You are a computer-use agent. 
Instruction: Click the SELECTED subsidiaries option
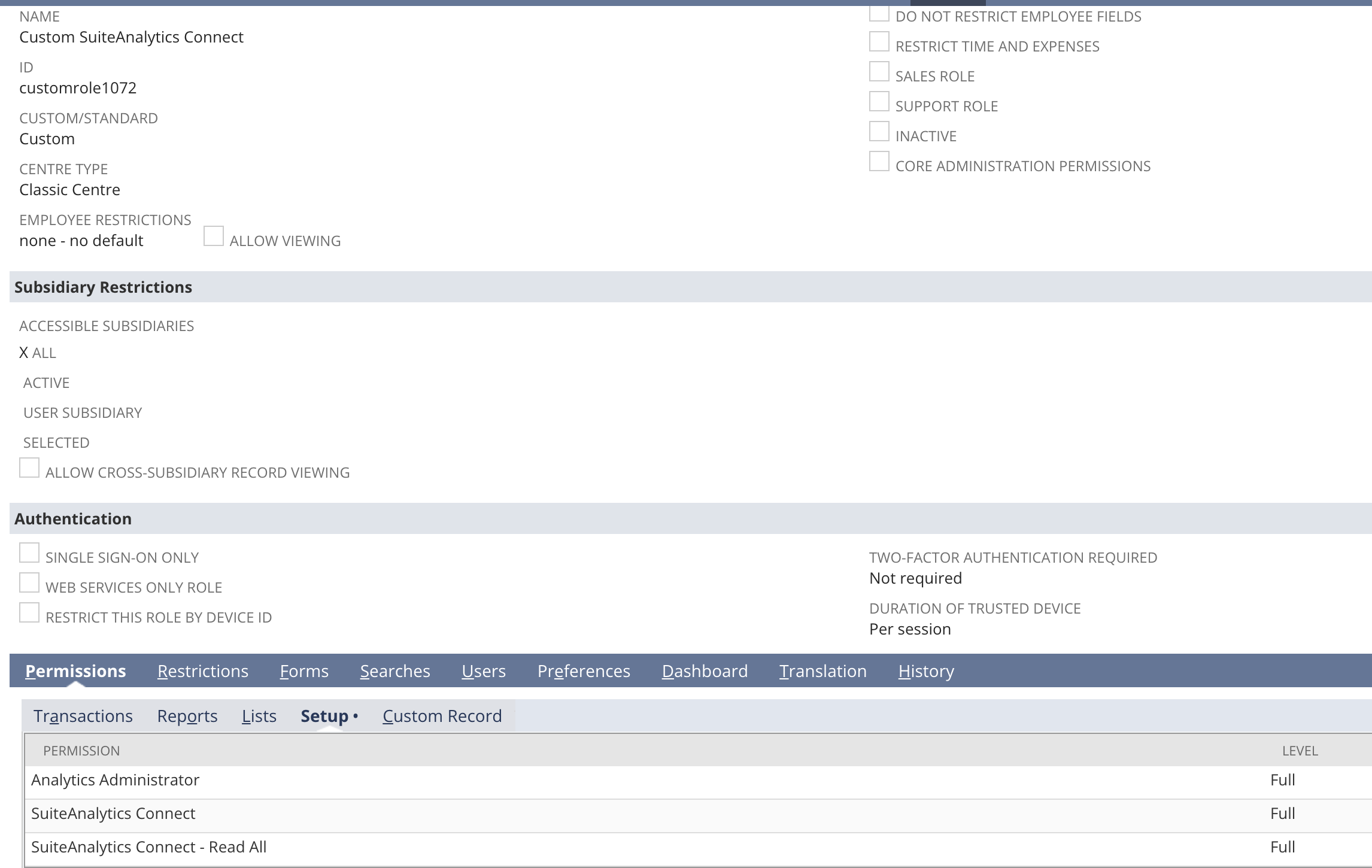click(x=56, y=442)
